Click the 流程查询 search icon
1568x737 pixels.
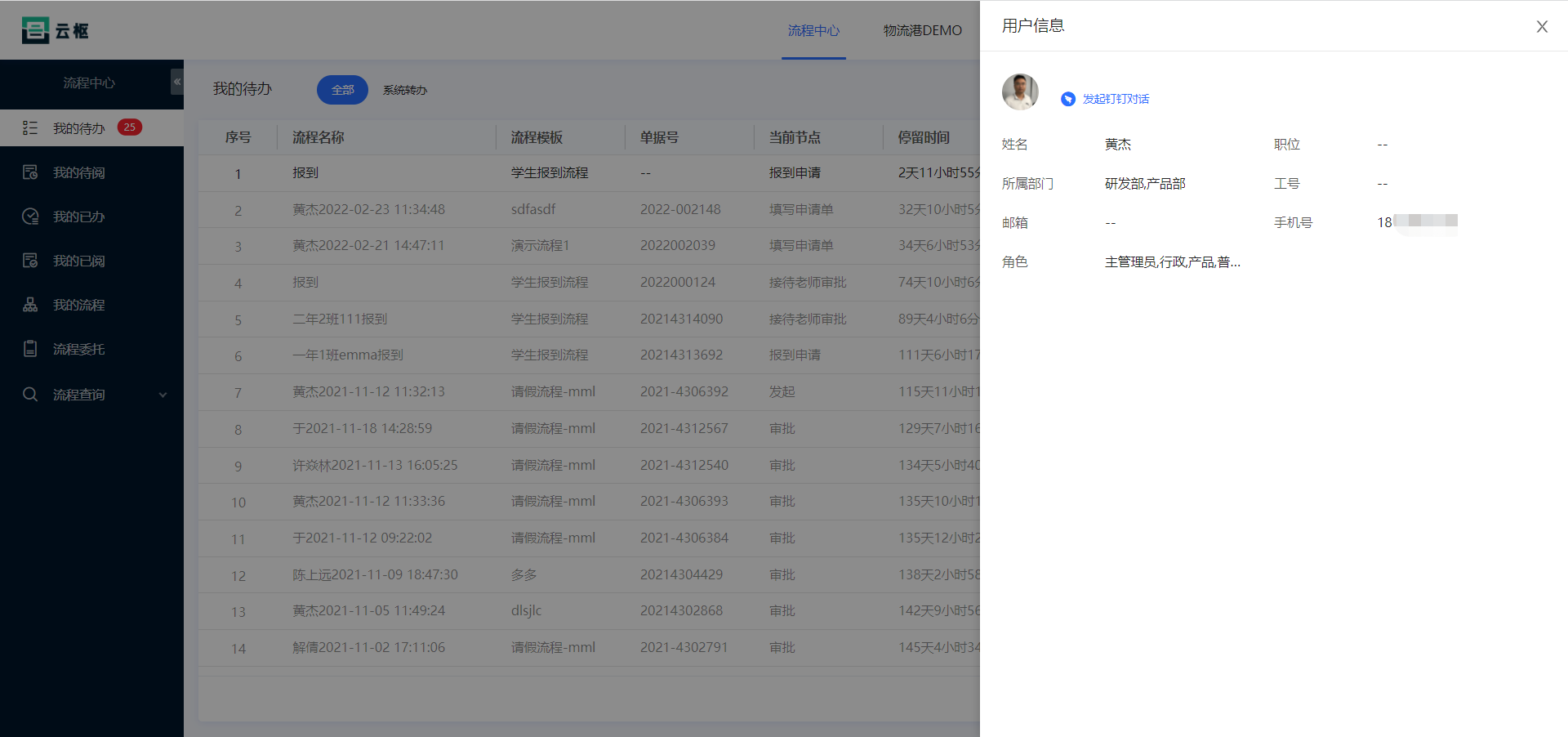pyautogui.click(x=30, y=395)
